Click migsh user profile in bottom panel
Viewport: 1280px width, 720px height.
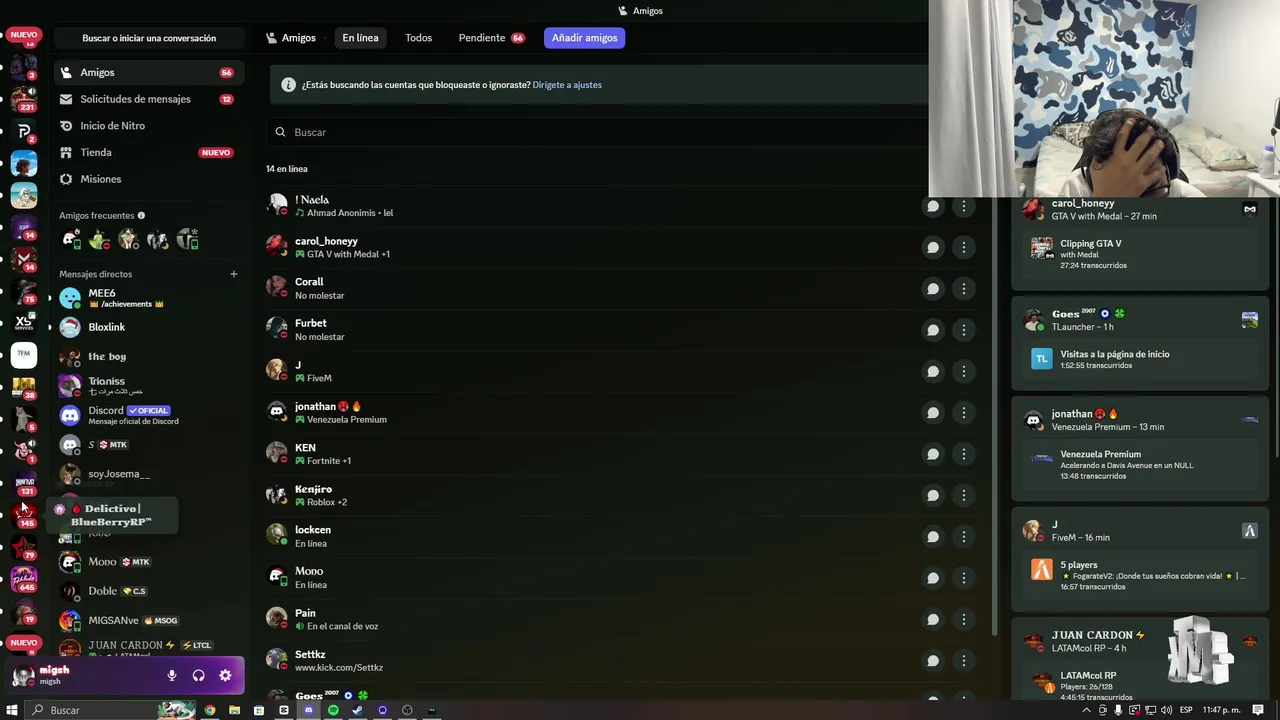click(84, 675)
